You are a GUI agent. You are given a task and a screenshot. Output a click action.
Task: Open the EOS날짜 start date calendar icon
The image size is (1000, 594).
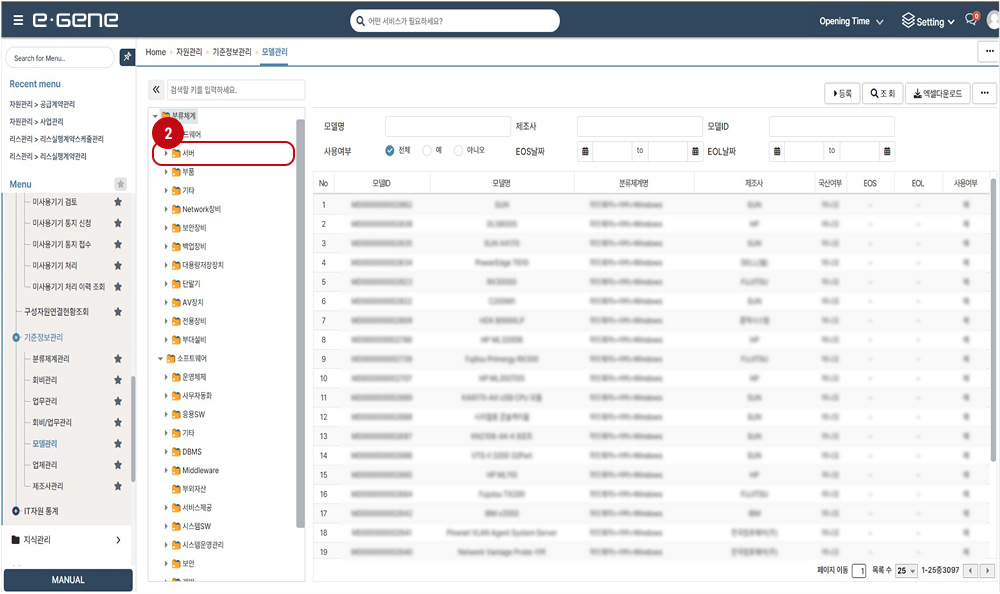(x=584, y=151)
